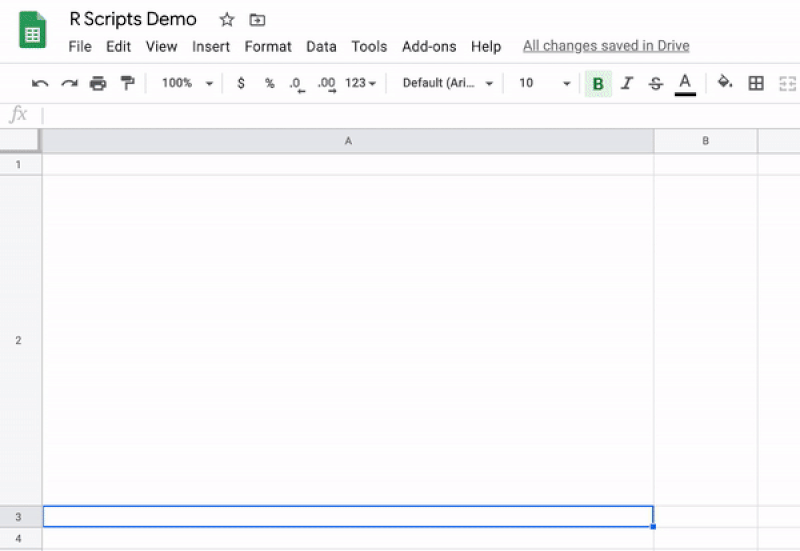Open the Add-ons menu
Screen dimensions: 800x551
pyautogui.click(x=429, y=46)
